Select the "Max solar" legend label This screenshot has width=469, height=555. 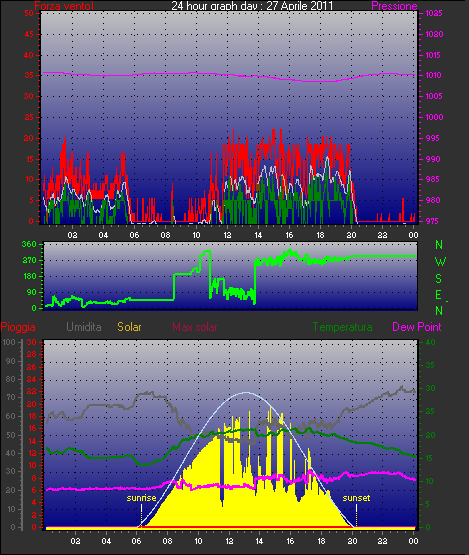point(195,327)
